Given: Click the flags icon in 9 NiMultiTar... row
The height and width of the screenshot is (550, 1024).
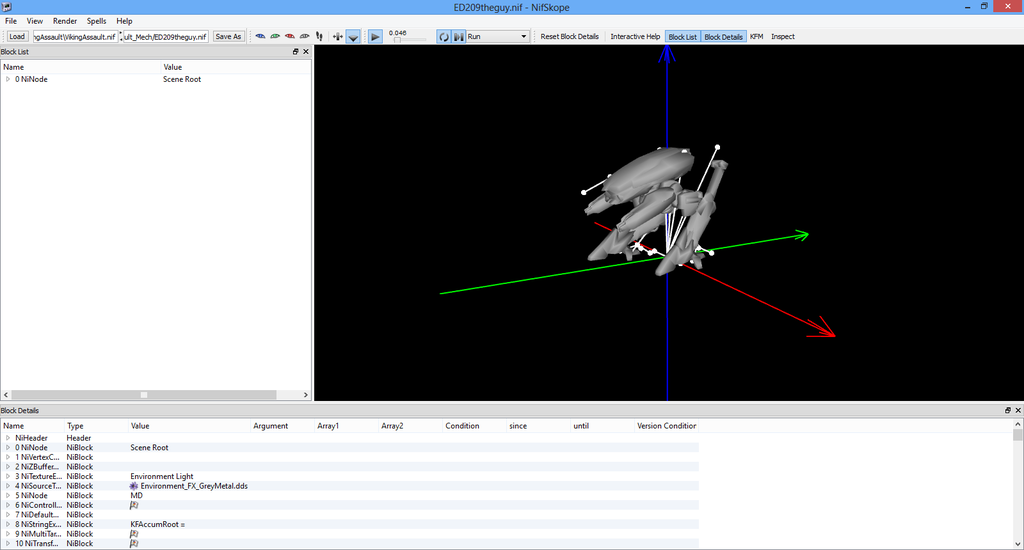Looking at the screenshot, I should 134,534.
